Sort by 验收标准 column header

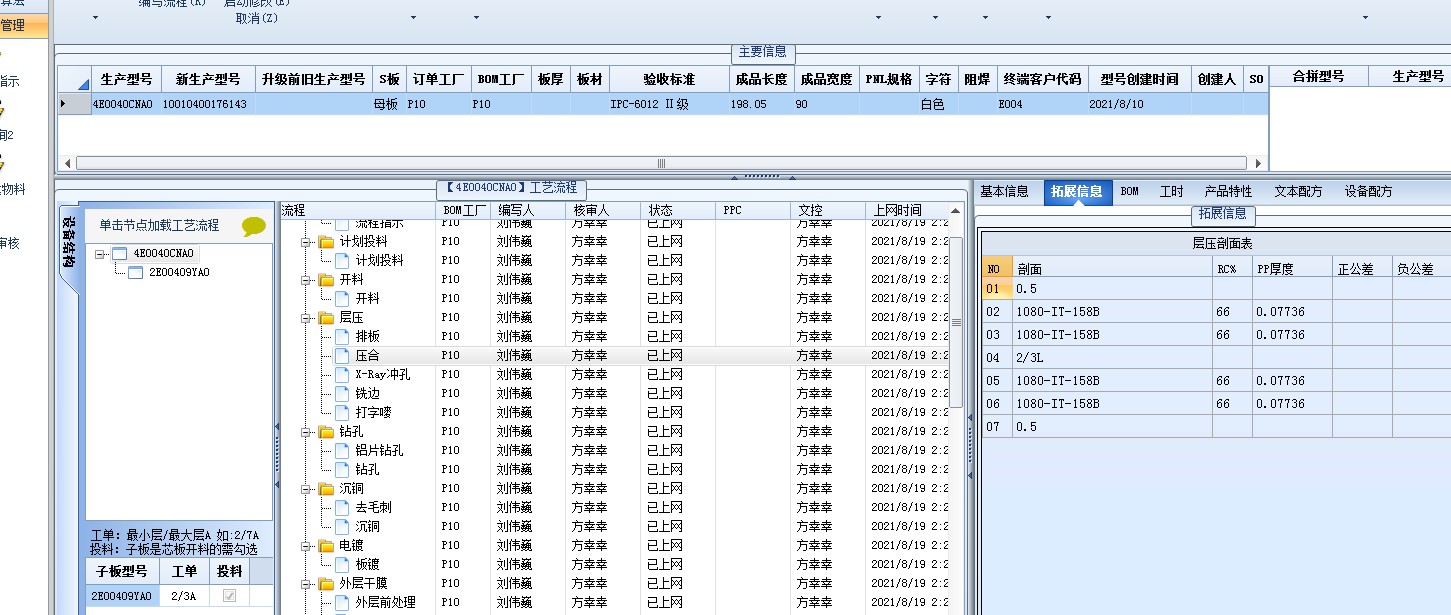[x=668, y=79]
